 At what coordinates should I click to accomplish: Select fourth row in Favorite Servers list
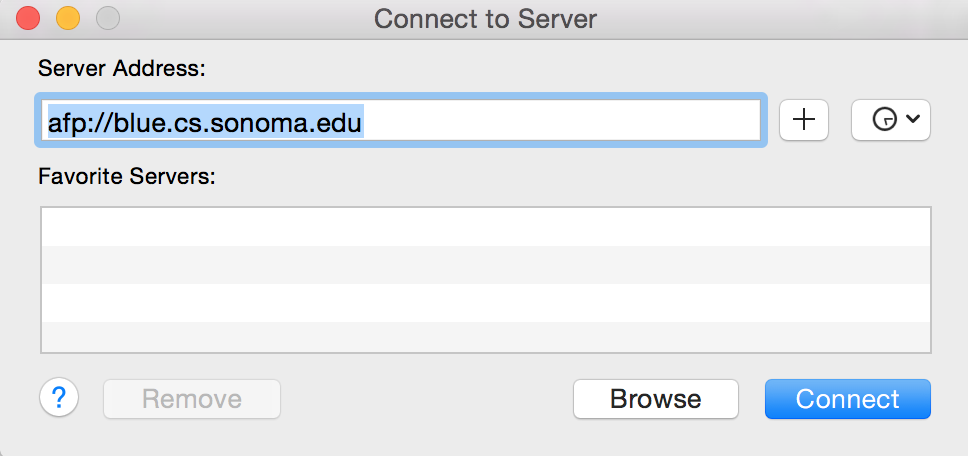485,337
